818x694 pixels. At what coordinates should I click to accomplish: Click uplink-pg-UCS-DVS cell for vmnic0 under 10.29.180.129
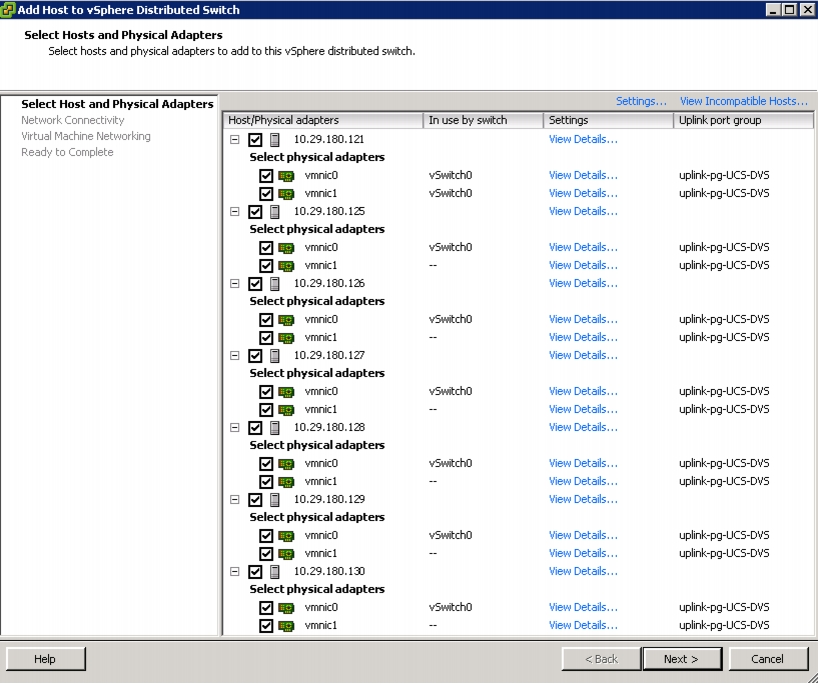coord(724,535)
